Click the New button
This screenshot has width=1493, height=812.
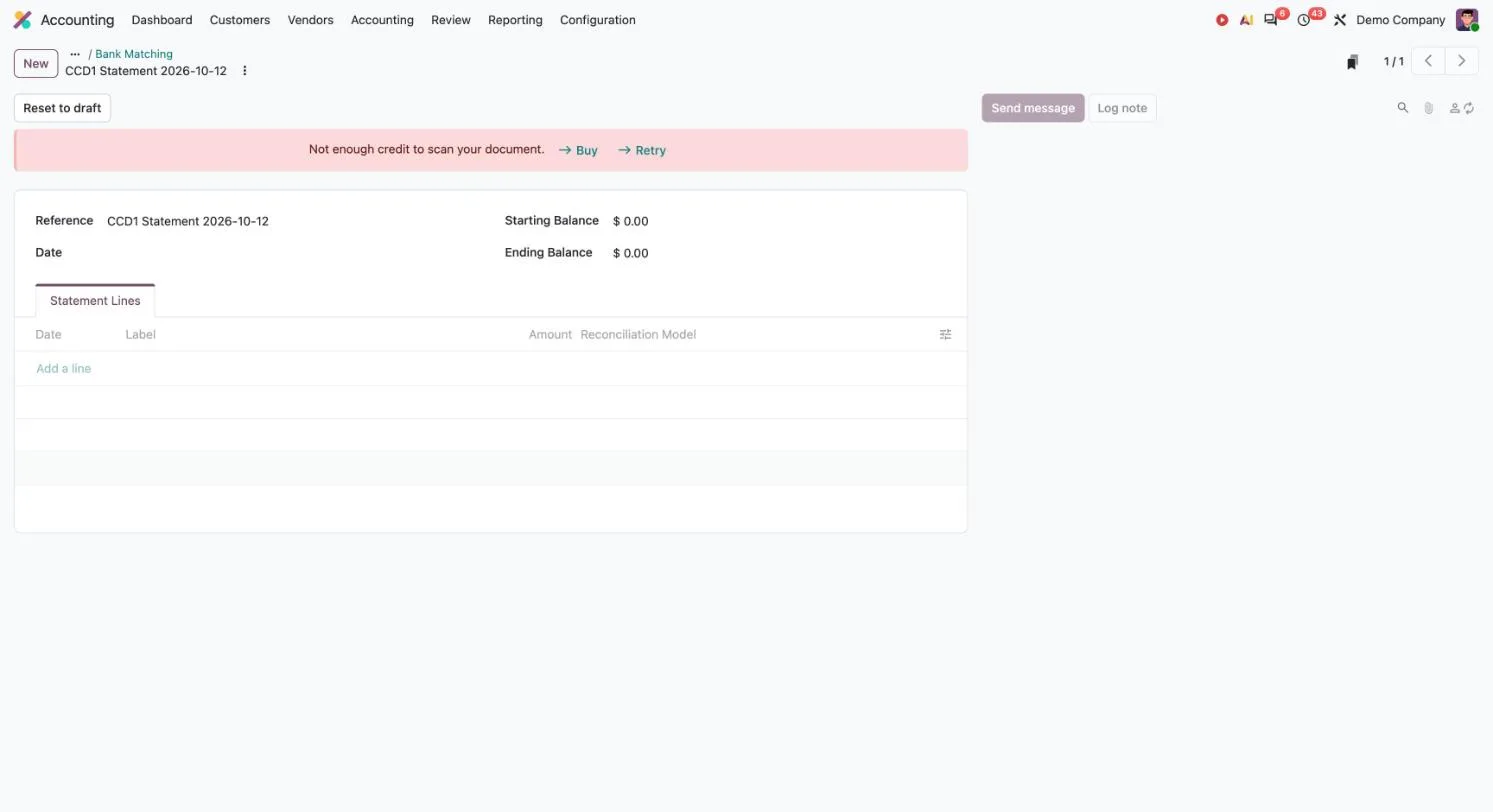pos(36,63)
